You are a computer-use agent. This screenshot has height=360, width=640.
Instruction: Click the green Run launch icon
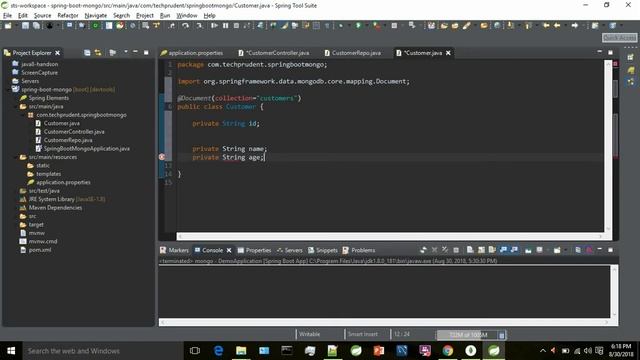tap(358, 26)
